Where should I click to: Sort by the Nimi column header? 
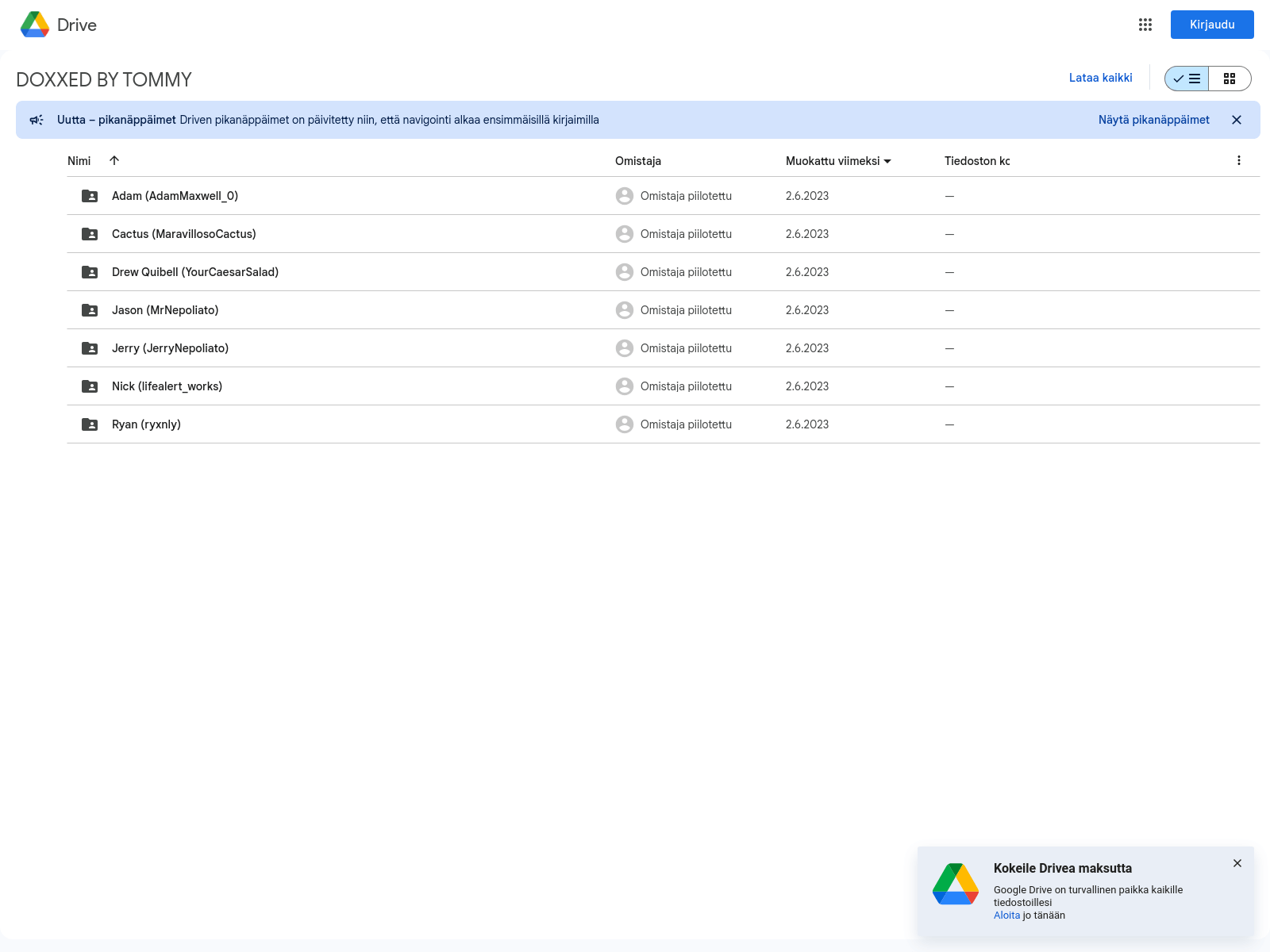pyautogui.click(x=79, y=161)
